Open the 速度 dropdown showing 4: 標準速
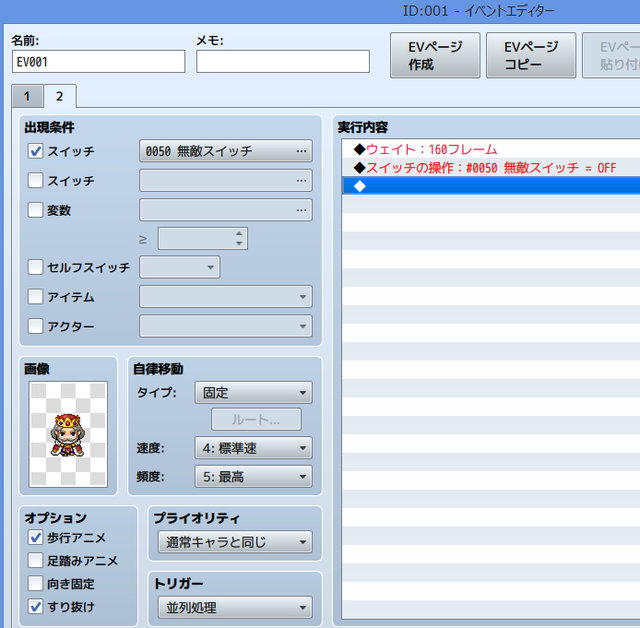 [253, 448]
